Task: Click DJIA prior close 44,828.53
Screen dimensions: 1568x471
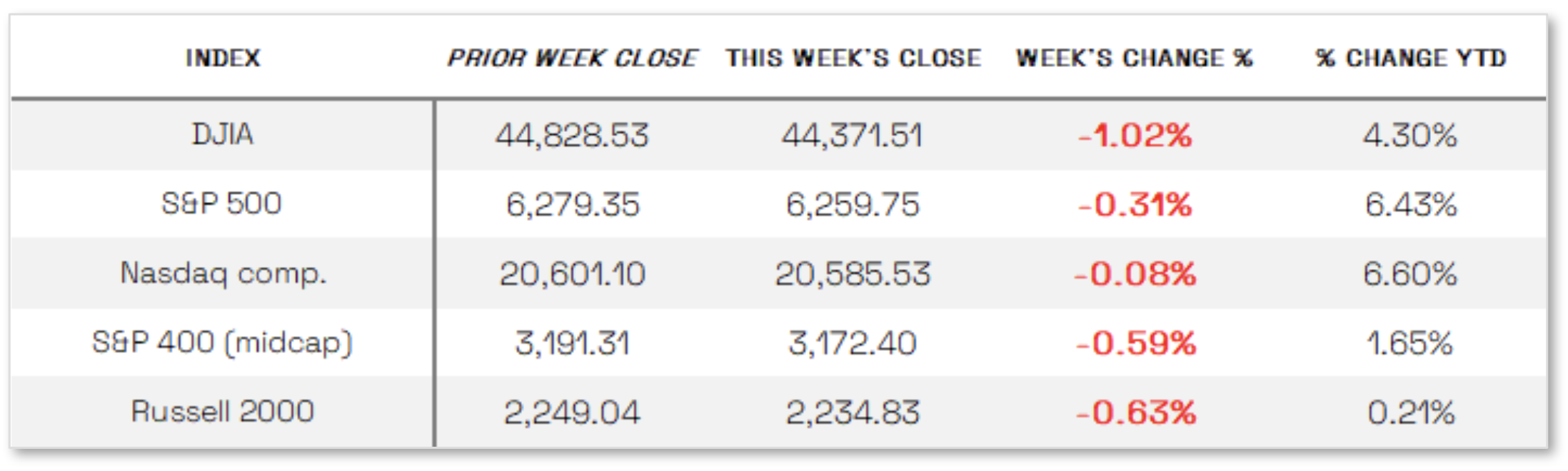Action: [x=572, y=136]
